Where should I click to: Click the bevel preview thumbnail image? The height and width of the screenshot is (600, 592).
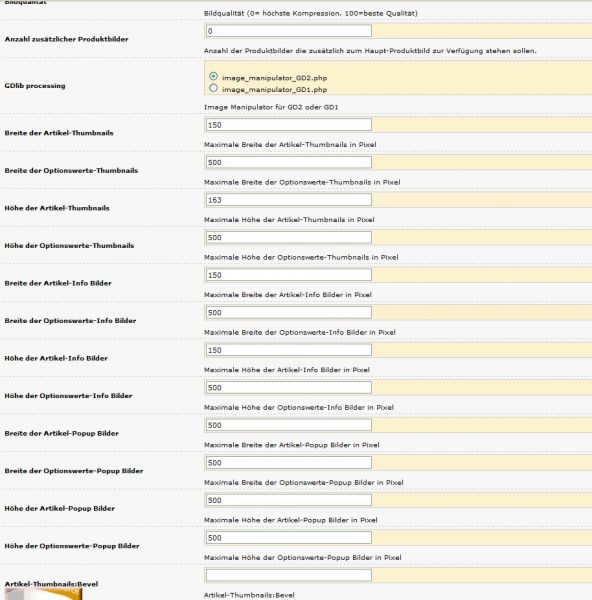coord(43,594)
